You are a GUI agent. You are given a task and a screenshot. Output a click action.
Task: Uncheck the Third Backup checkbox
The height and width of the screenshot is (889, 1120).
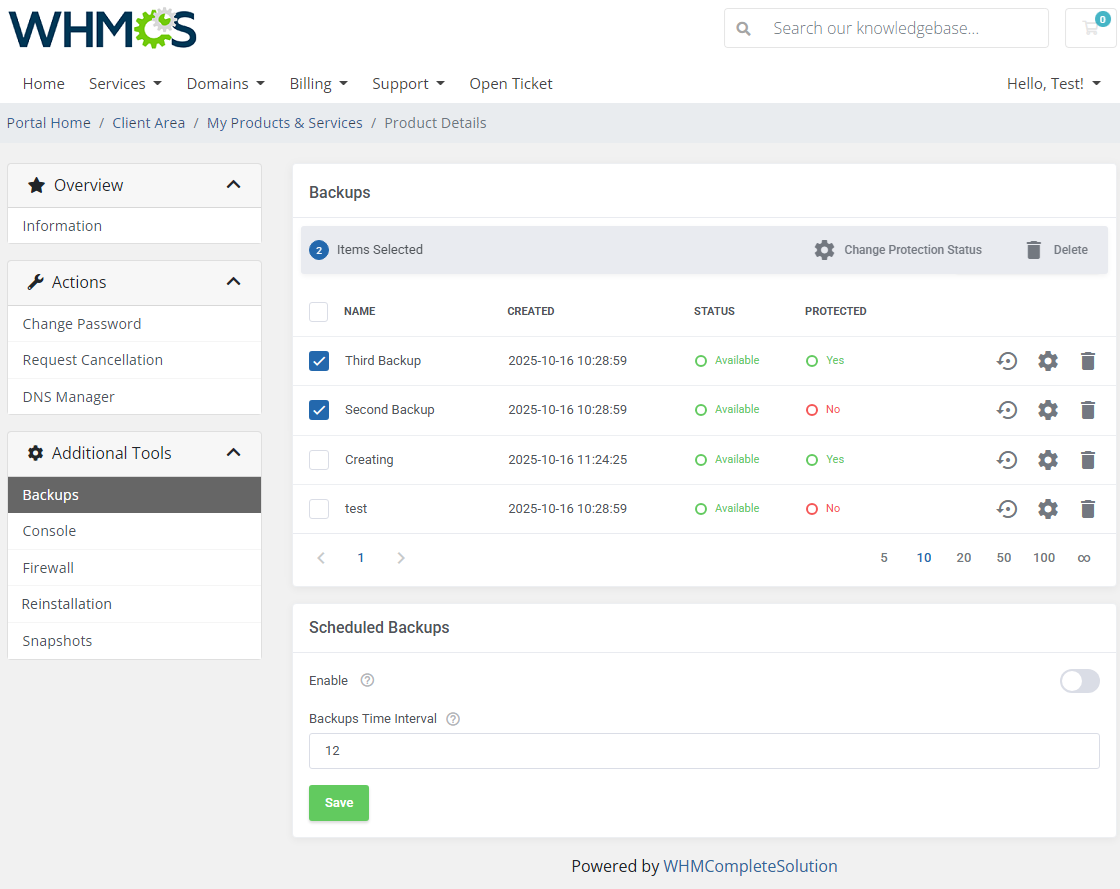[319, 361]
